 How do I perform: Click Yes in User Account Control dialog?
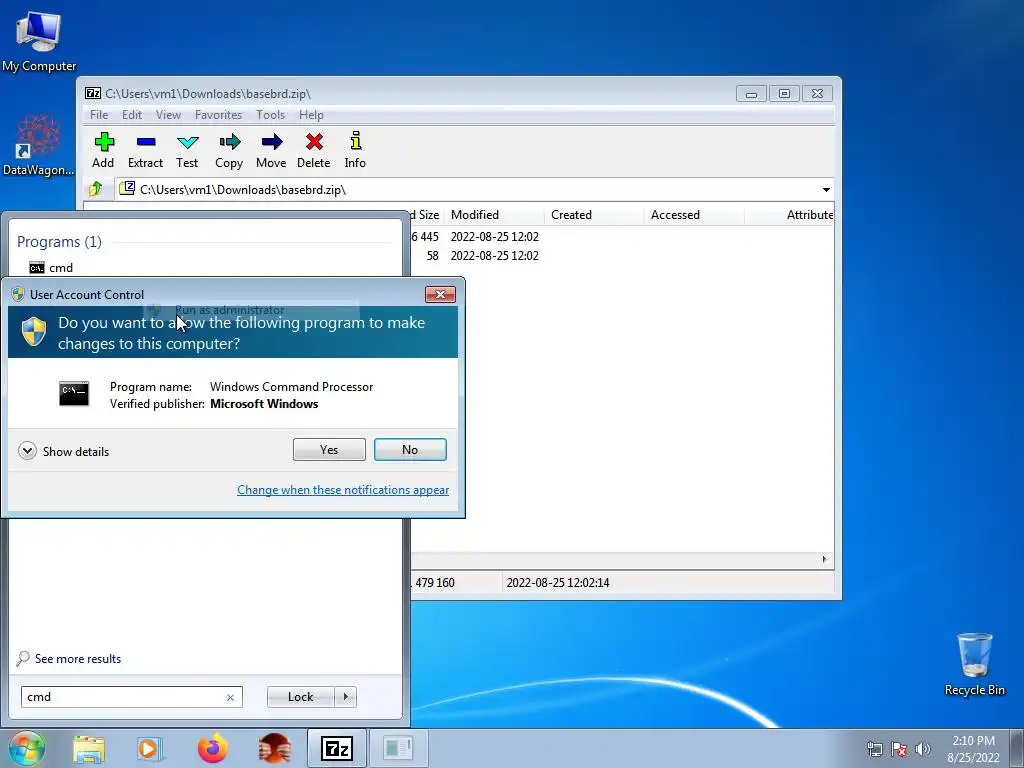(x=329, y=449)
